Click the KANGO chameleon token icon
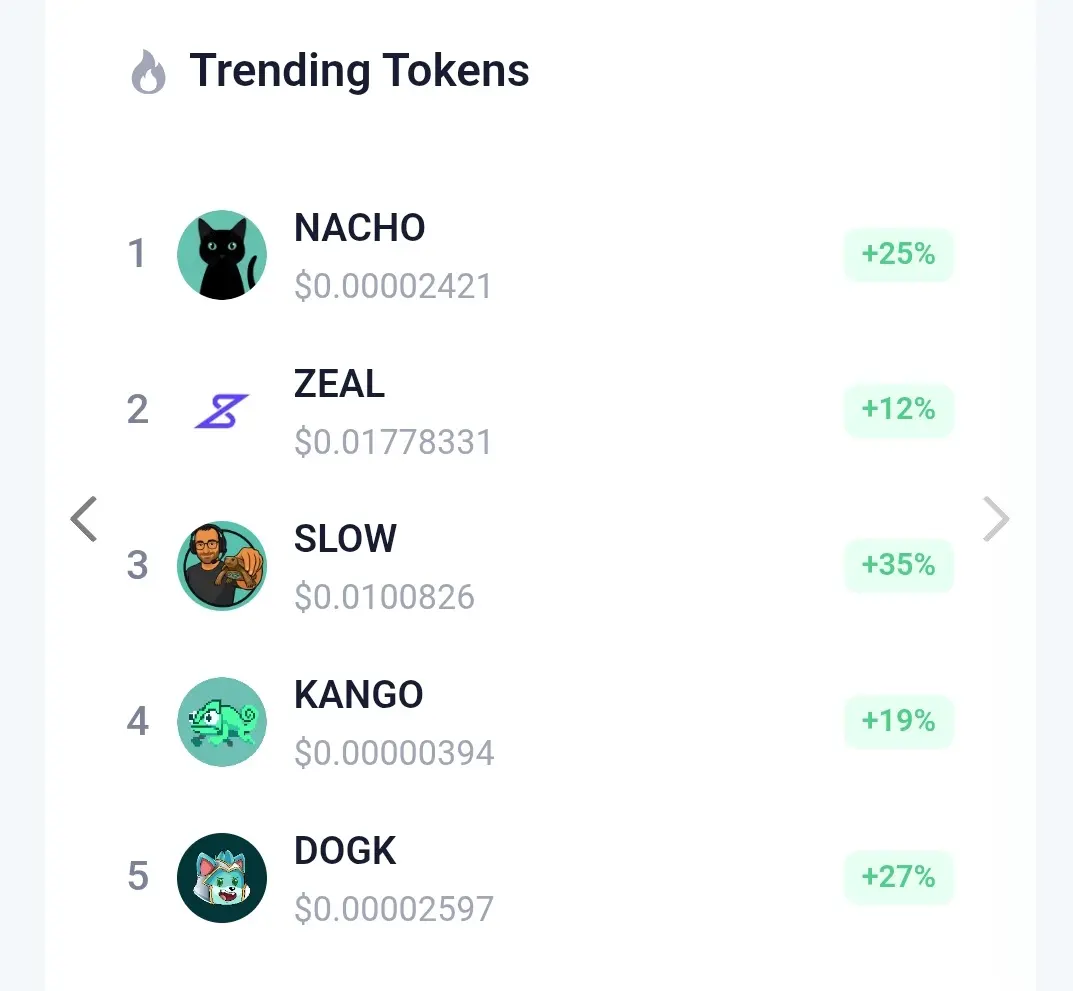This screenshot has height=991, width=1073. [221, 722]
